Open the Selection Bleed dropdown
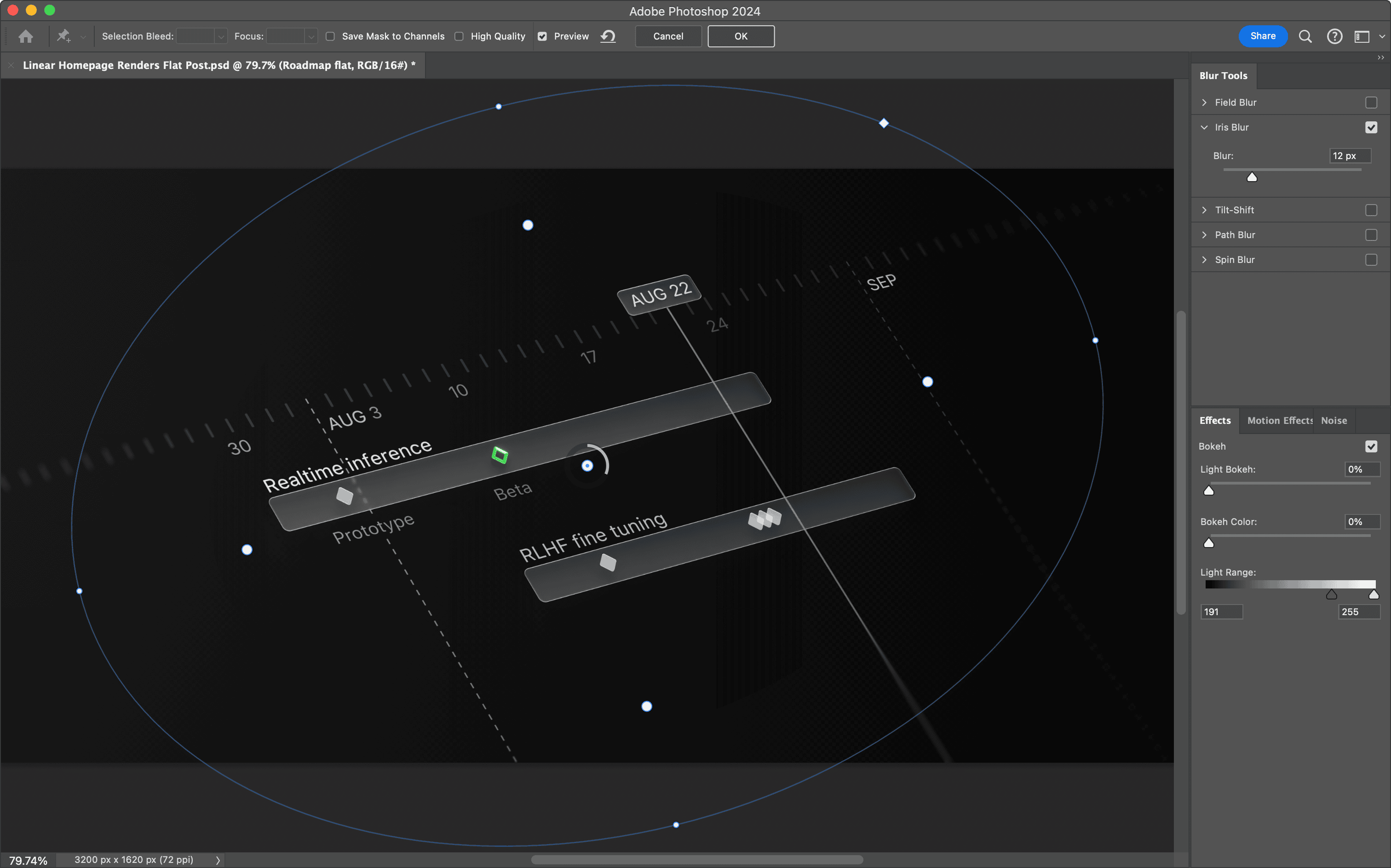This screenshot has height=868, width=1391. click(220, 35)
